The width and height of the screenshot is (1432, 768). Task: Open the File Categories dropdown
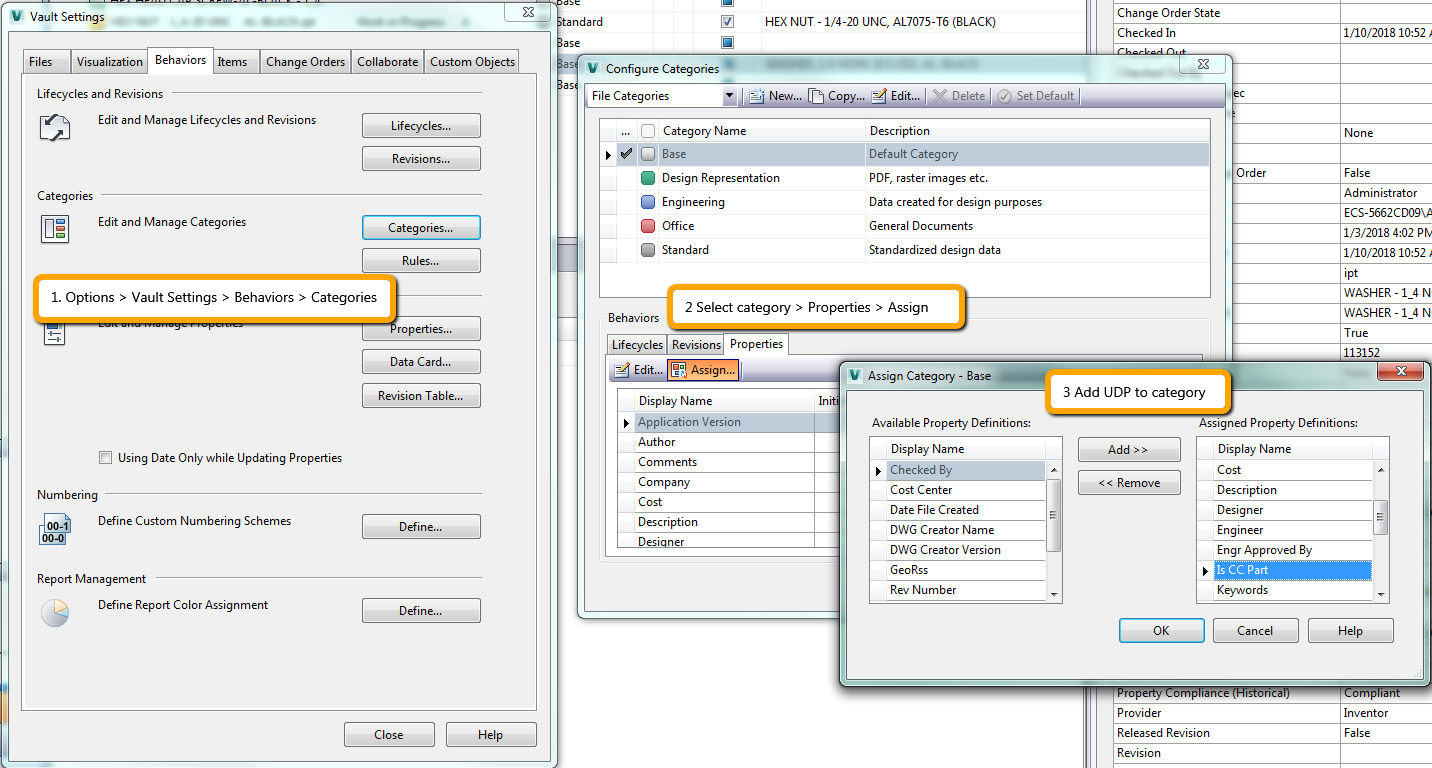[729, 96]
